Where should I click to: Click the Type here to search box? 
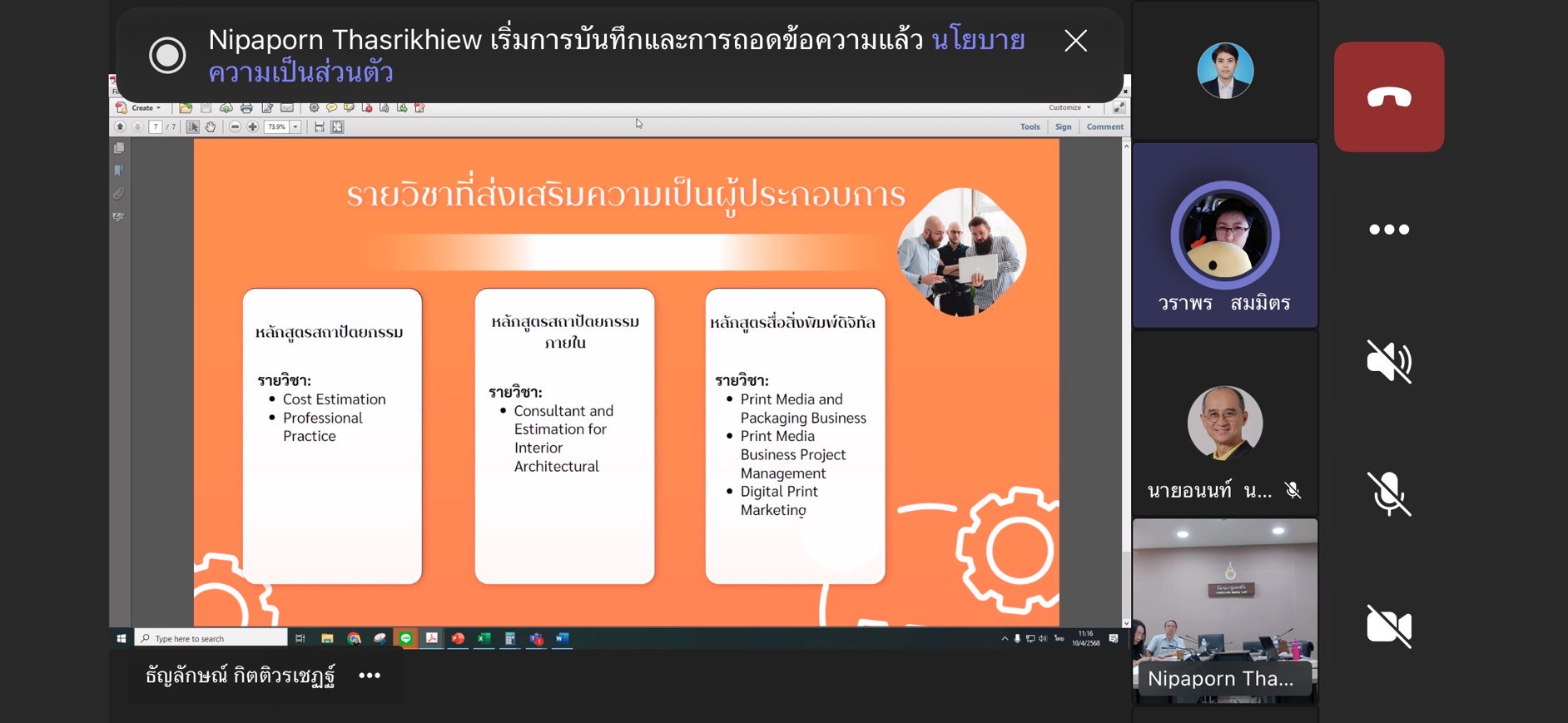tap(211, 638)
